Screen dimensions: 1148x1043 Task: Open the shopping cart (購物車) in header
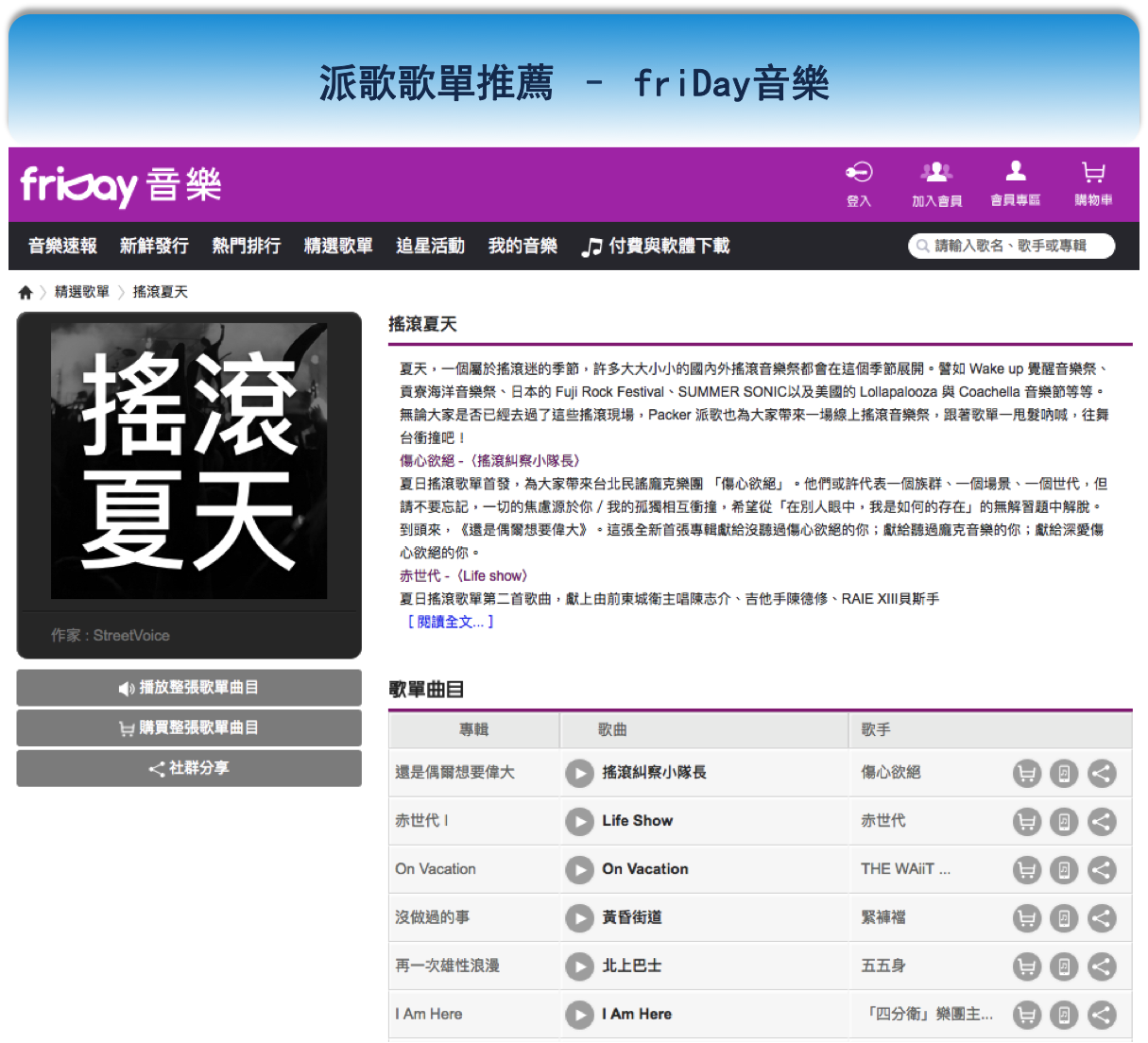(x=1093, y=172)
